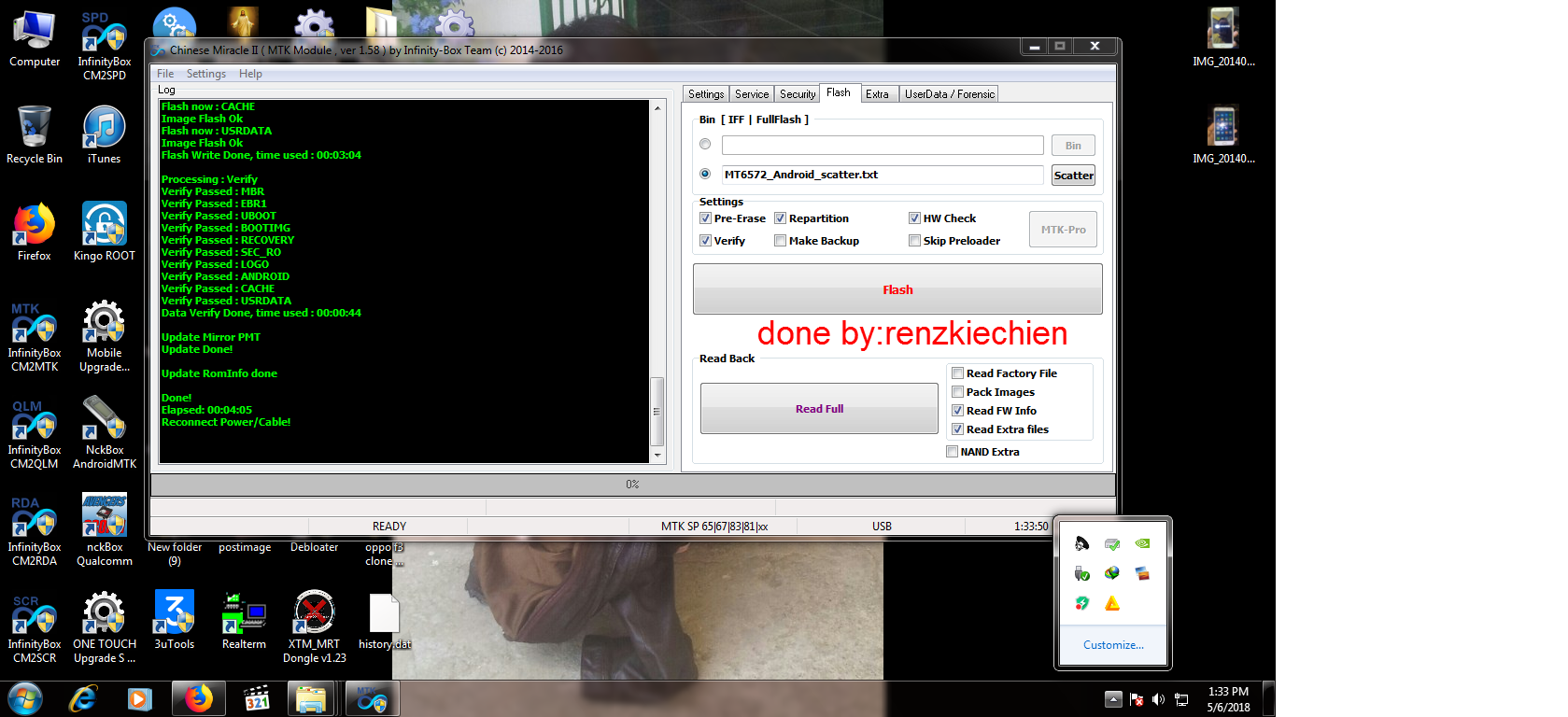Viewport: 1568px width, 717px height.
Task: Select the Bin file radio button
Action: [705, 145]
